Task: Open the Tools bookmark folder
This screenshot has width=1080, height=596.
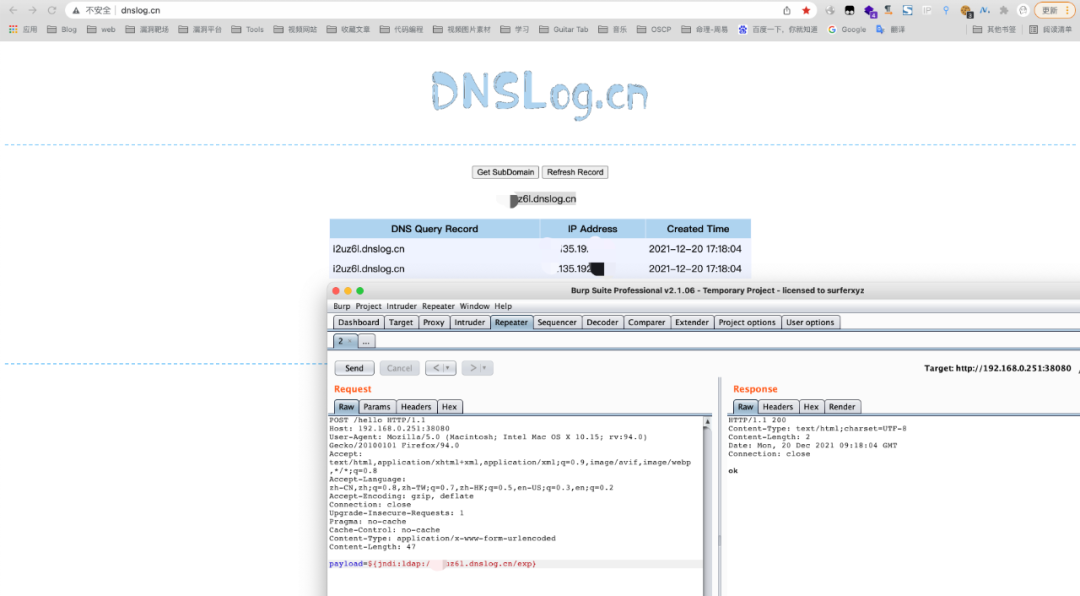Action: pos(247,30)
